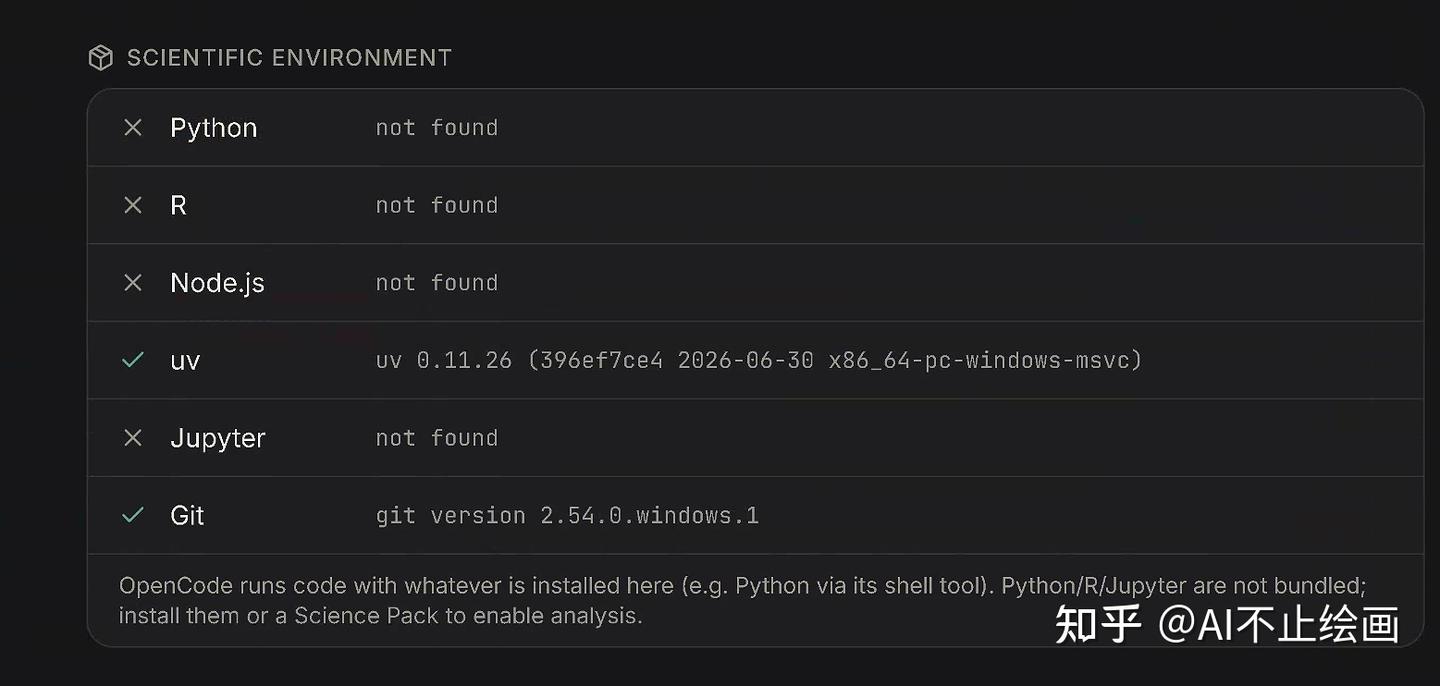Image resolution: width=1440 pixels, height=686 pixels.
Task: Click the git version 2.54.0.windows.1 text
Action: 567,516
